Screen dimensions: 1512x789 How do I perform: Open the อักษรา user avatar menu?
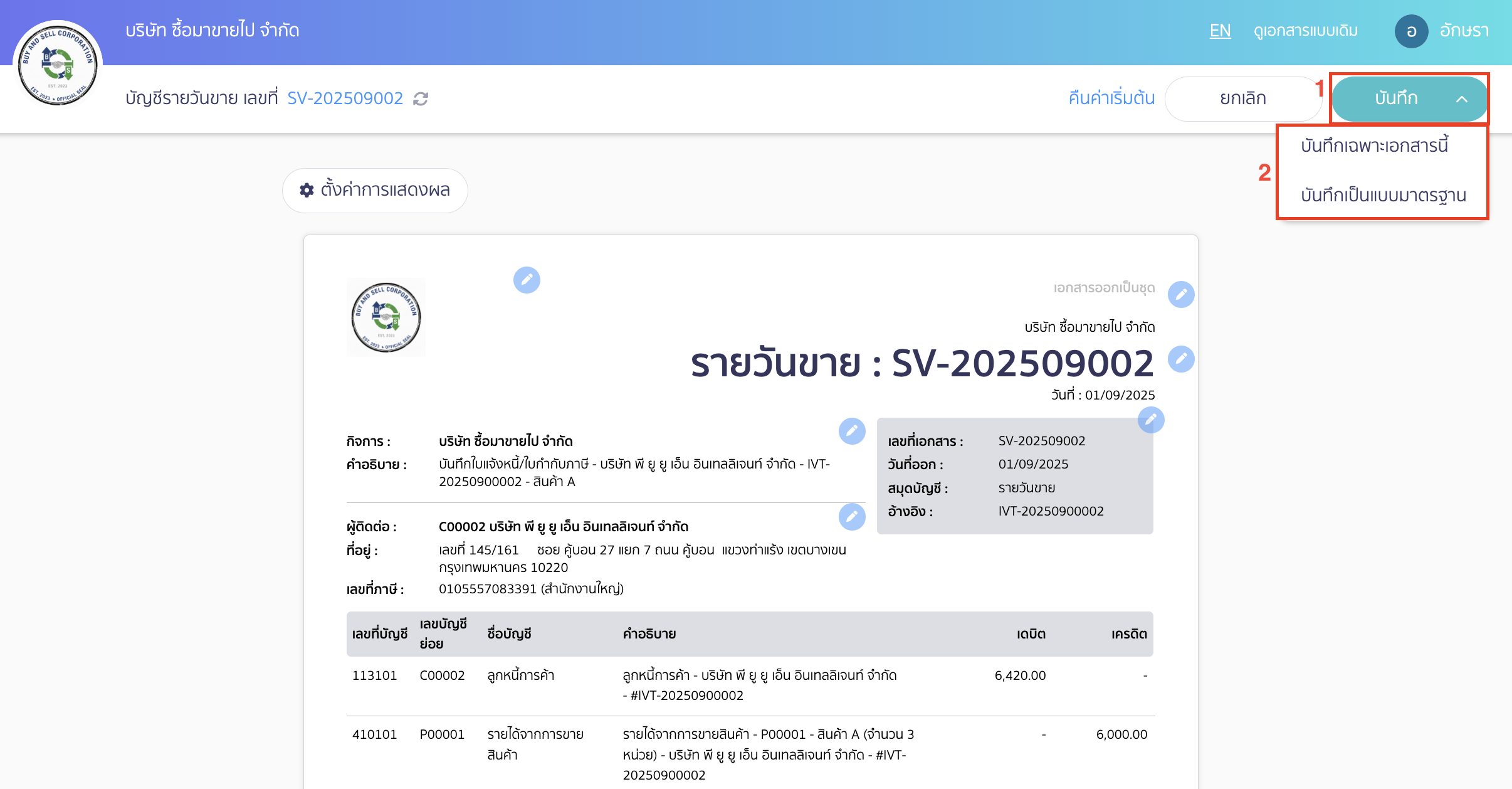pyautogui.click(x=1412, y=31)
